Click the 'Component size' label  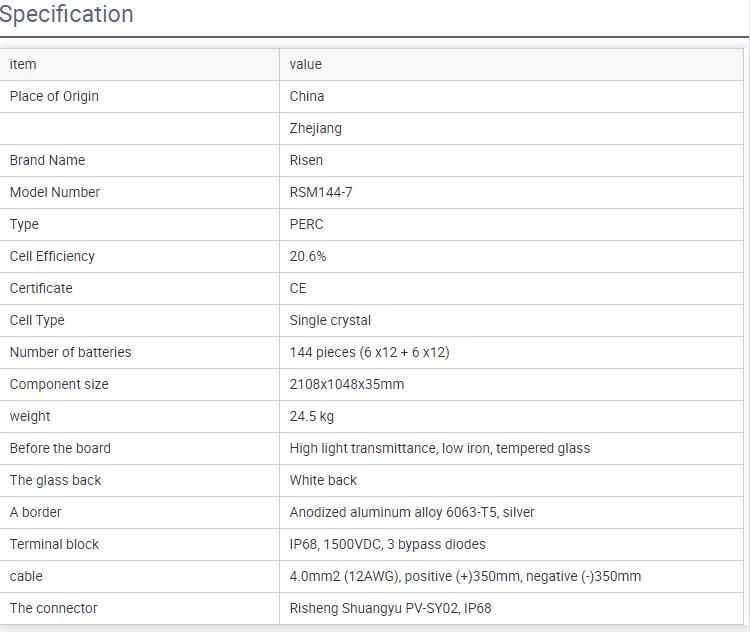tap(59, 385)
